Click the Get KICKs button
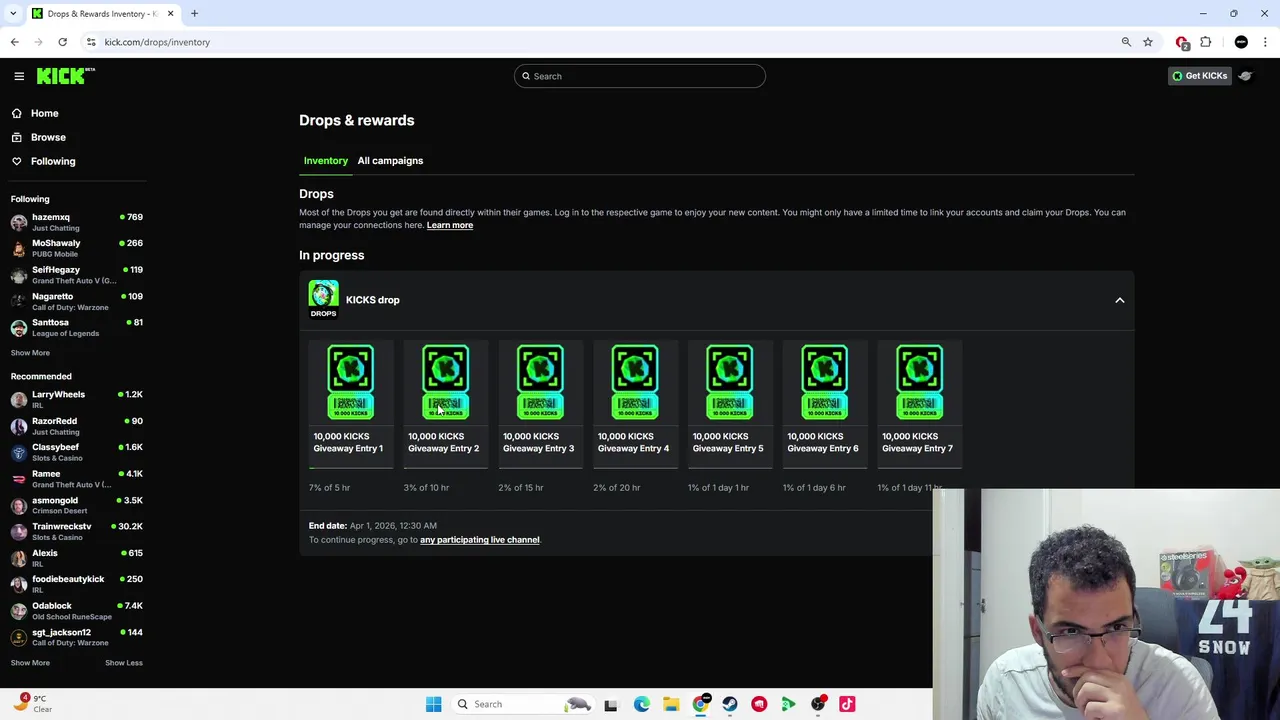The width and height of the screenshot is (1280, 720). (x=1199, y=76)
